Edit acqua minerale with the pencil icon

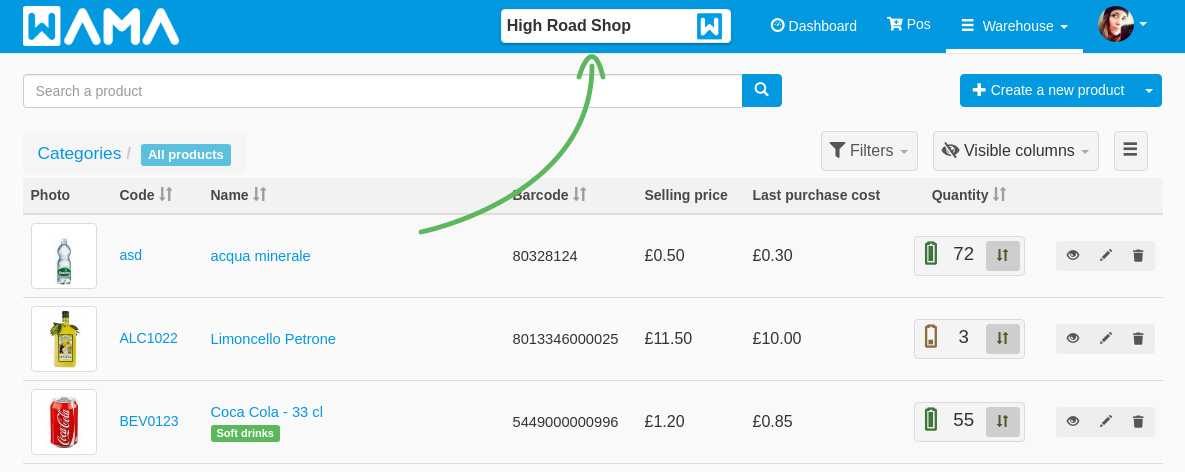(x=1106, y=256)
